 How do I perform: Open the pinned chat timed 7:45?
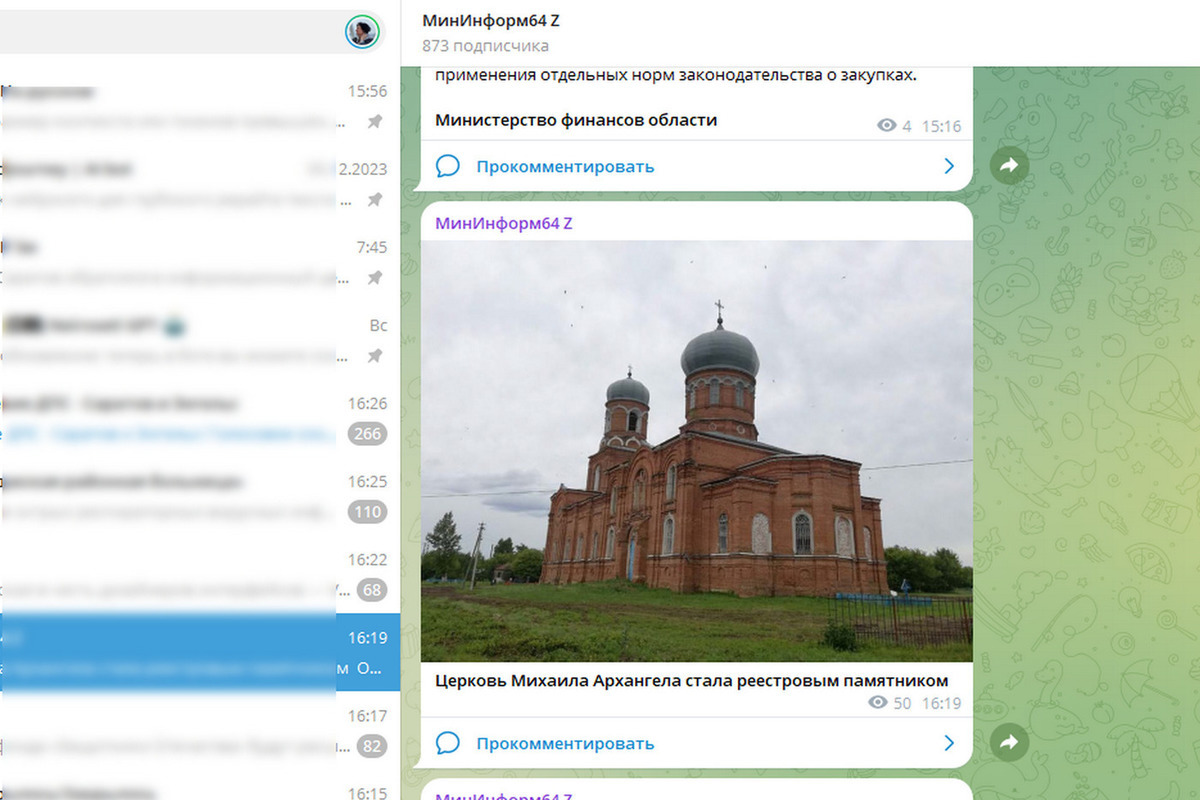tap(200, 262)
